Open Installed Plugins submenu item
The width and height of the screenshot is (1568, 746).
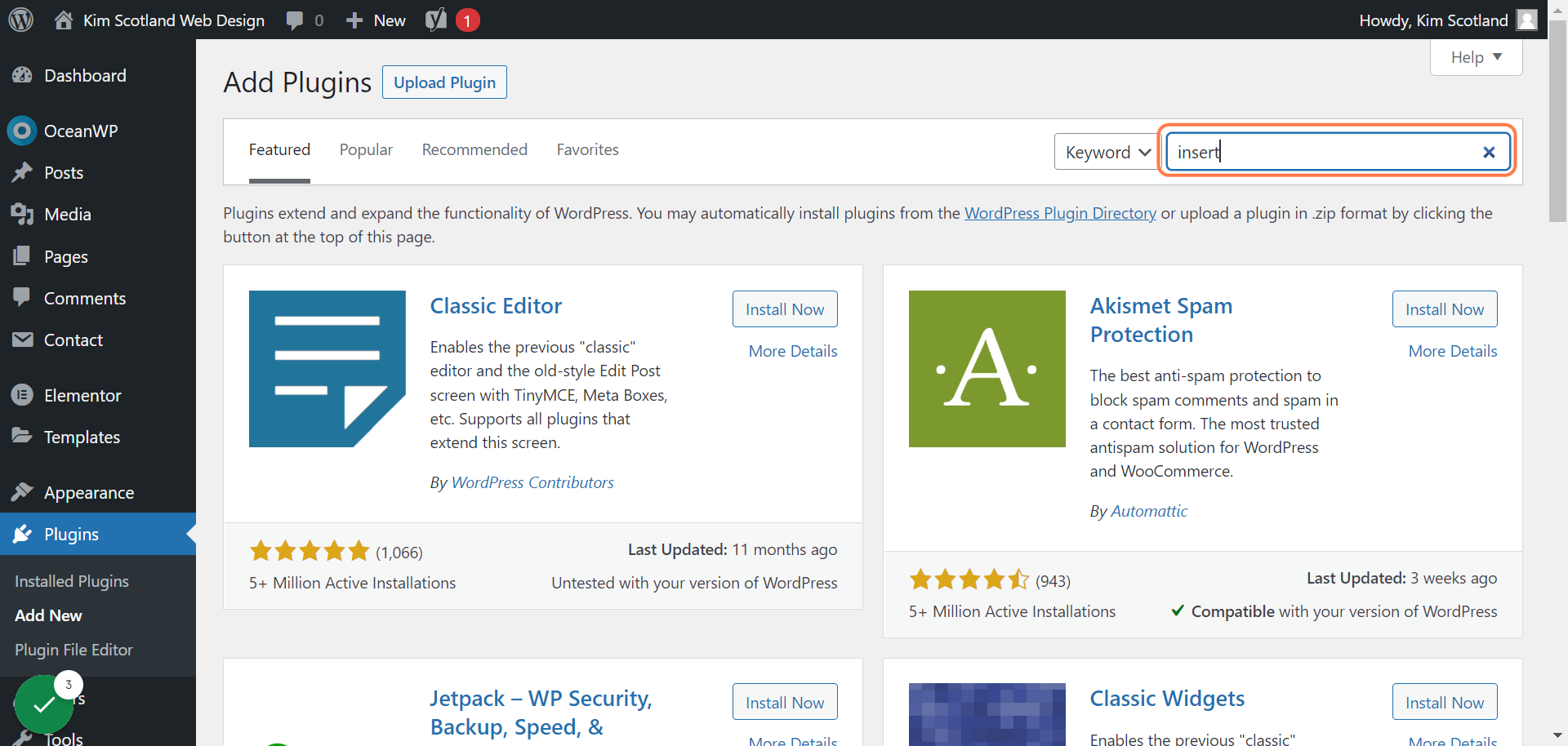[x=72, y=581]
